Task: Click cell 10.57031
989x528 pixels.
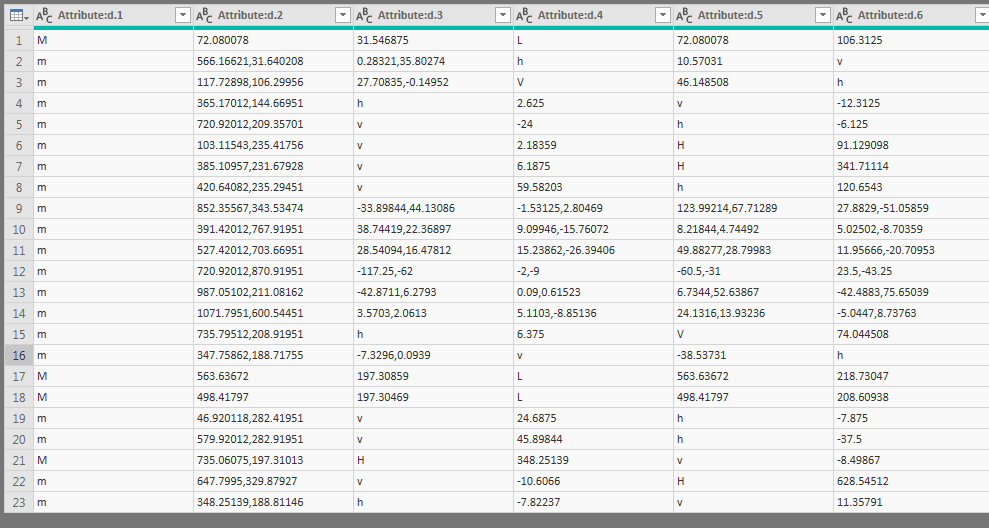Action: tap(753, 61)
